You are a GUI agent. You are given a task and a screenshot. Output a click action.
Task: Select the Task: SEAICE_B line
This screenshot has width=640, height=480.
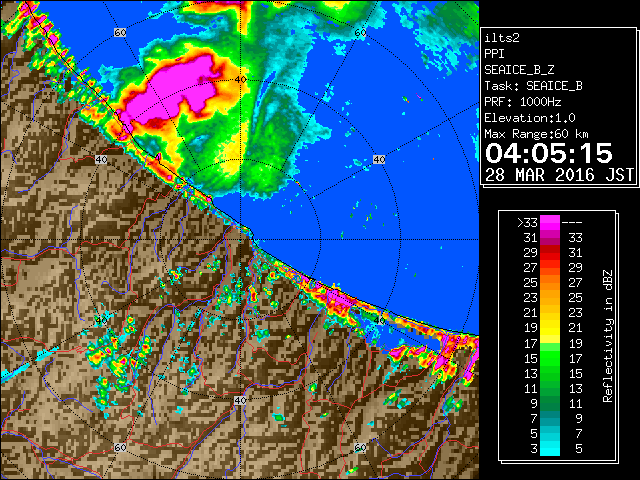click(x=533, y=86)
